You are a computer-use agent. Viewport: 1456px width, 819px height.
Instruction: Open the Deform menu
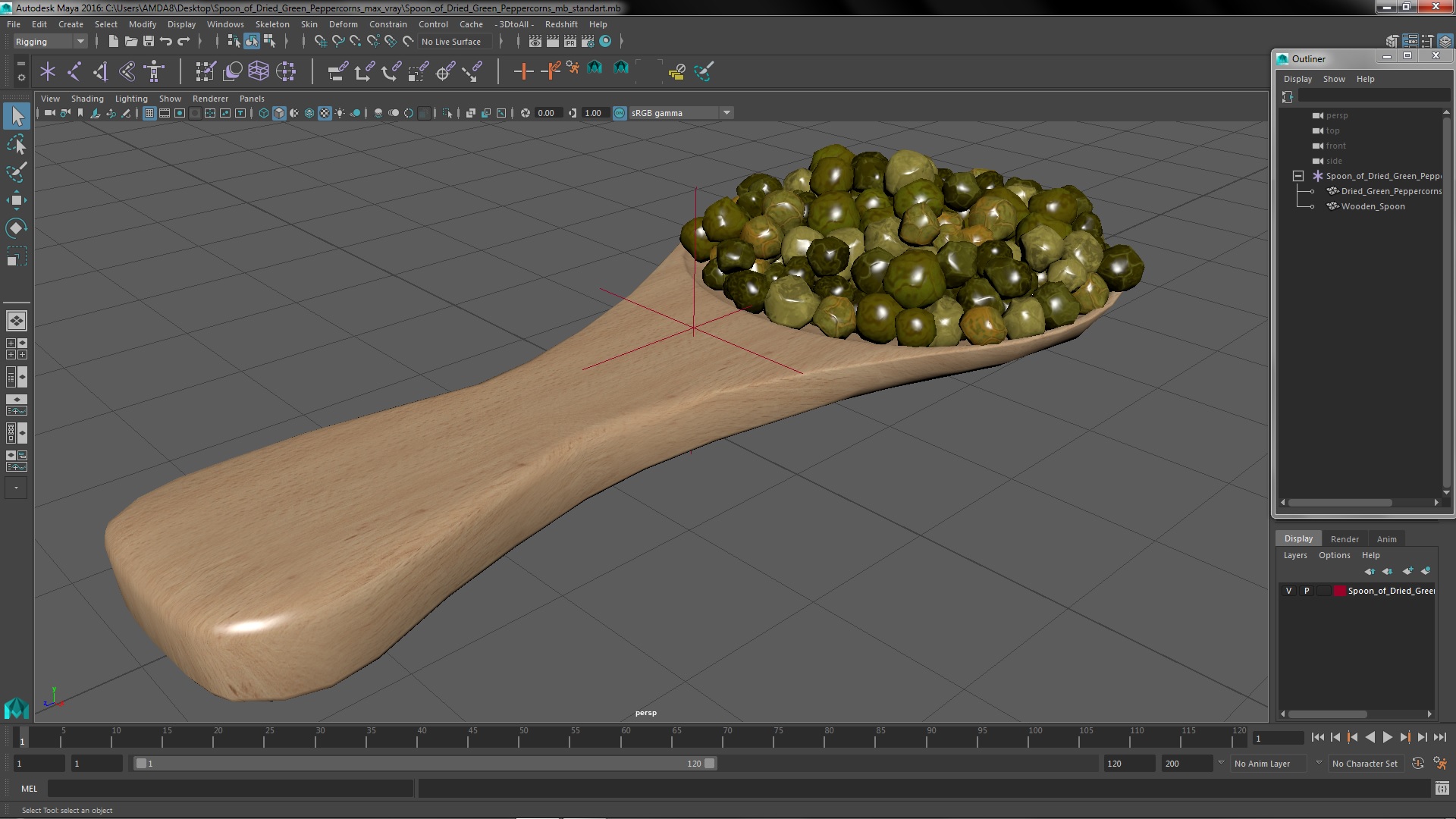coord(343,24)
